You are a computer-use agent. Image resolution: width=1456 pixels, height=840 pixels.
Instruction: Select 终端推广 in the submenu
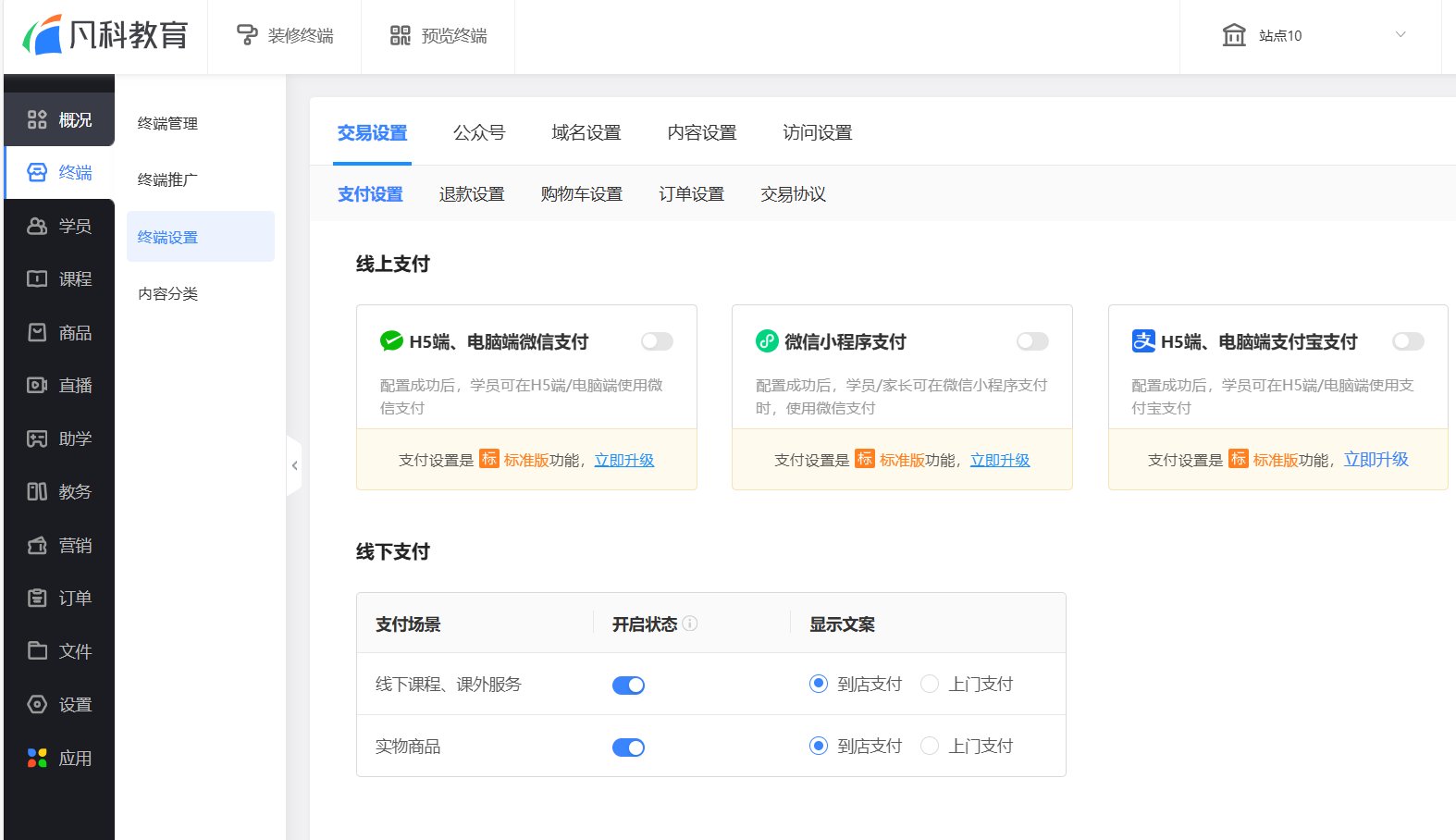pos(167,179)
